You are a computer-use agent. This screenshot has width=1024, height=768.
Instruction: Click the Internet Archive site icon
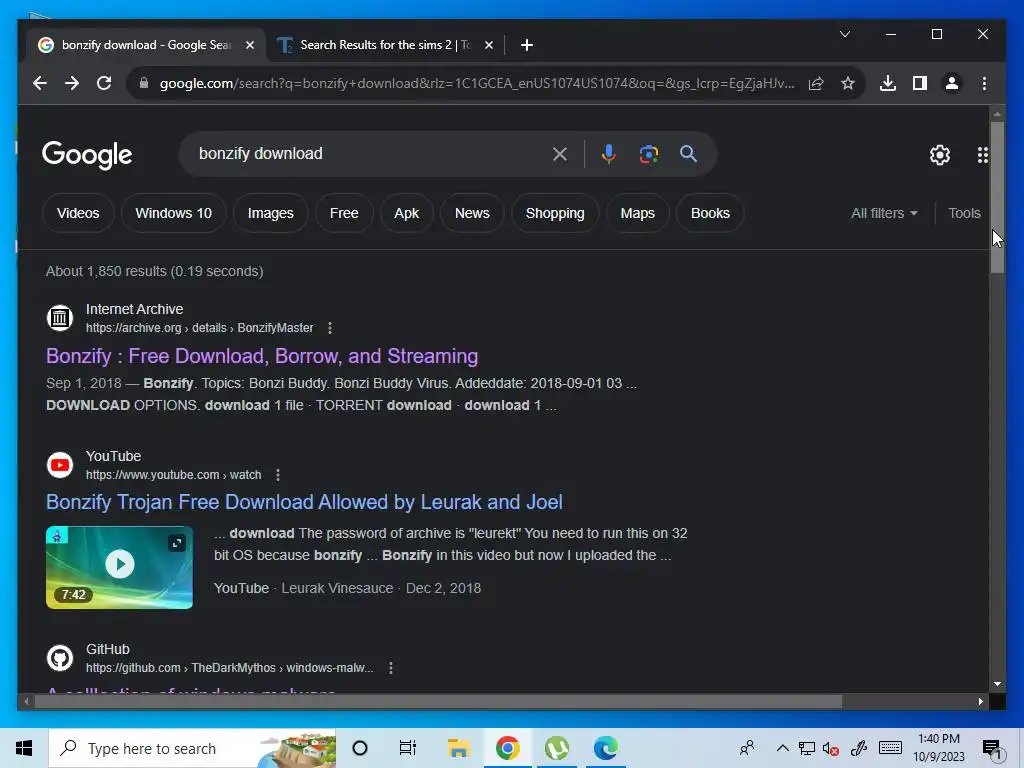(x=59, y=318)
